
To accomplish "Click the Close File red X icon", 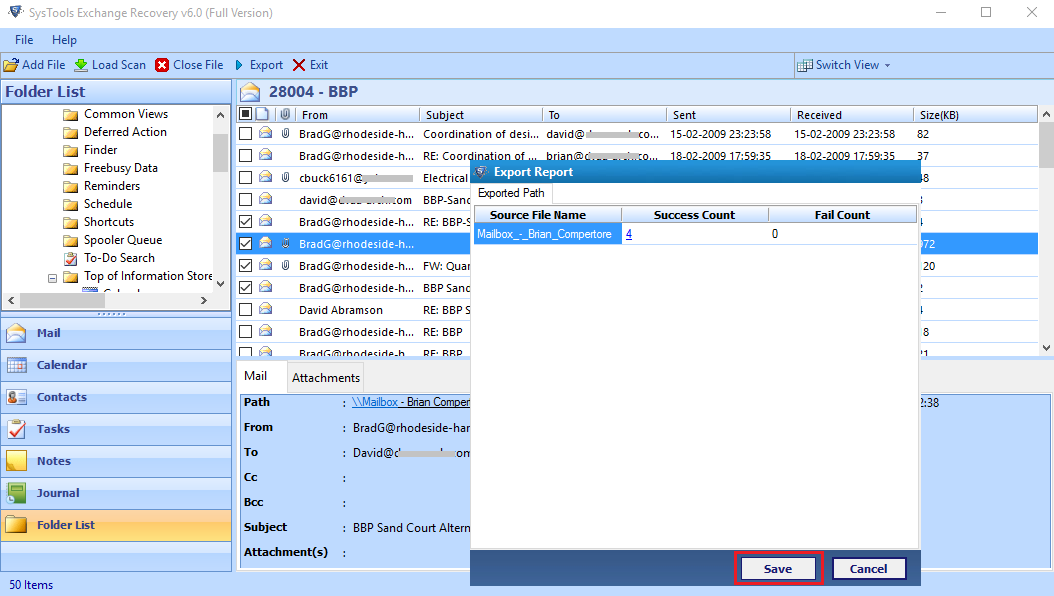I will (x=162, y=65).
